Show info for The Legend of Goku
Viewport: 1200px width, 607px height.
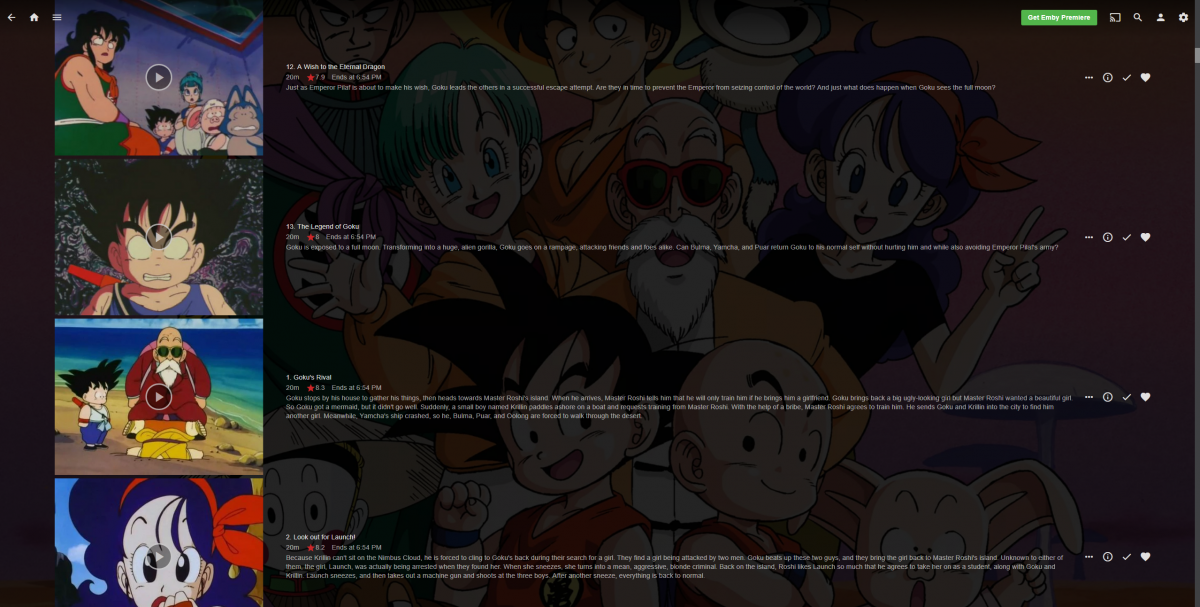(x=1107, y=237)
